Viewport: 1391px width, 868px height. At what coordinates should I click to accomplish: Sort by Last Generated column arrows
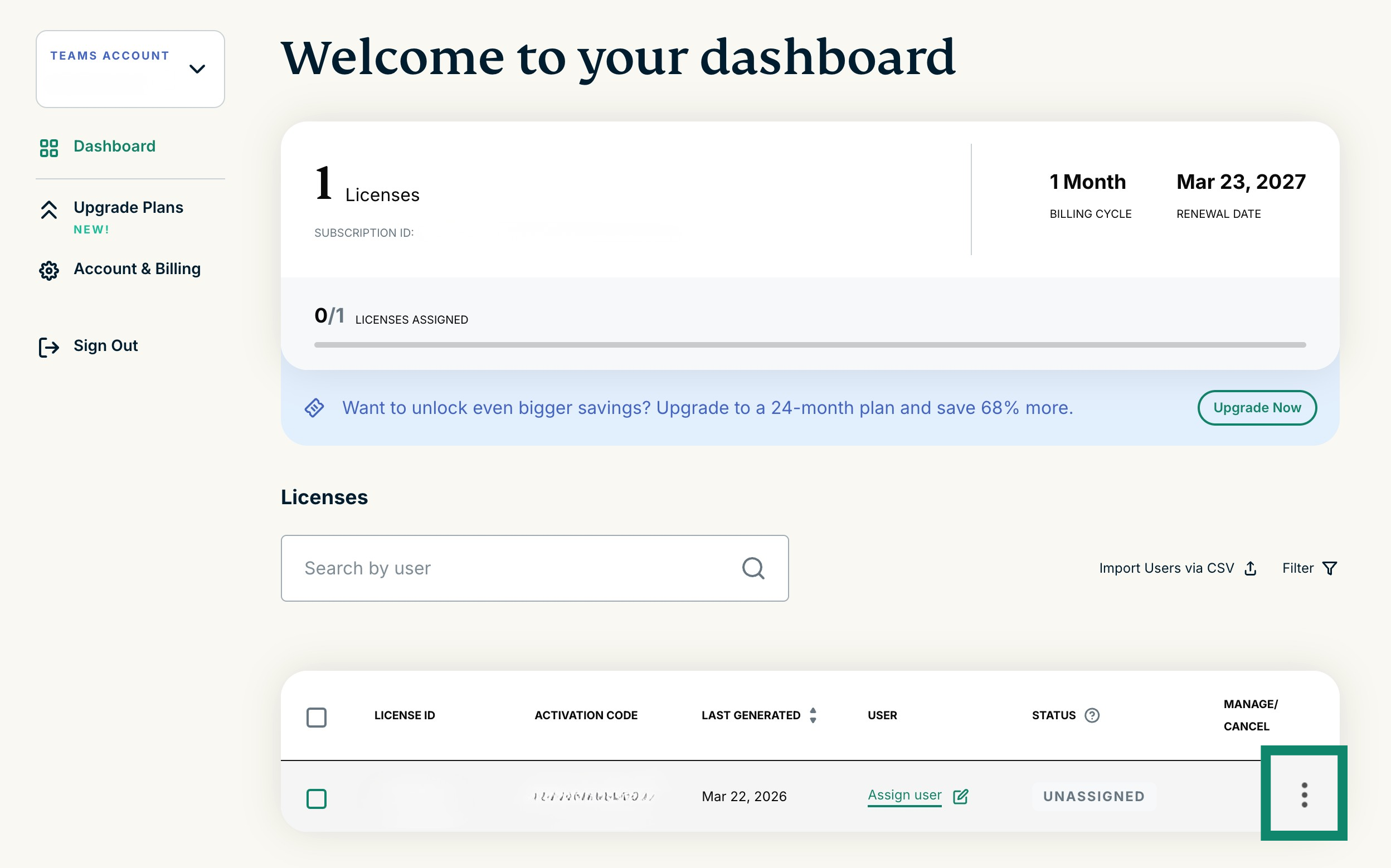[813, 715]
